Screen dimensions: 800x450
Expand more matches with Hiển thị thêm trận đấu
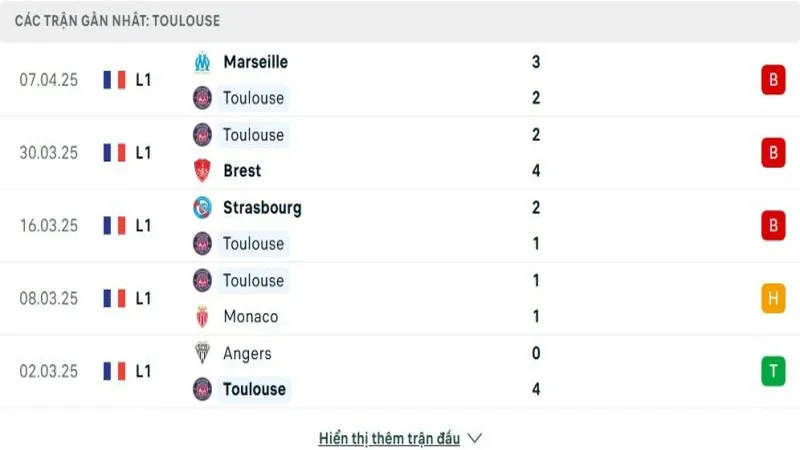[389, 438]
